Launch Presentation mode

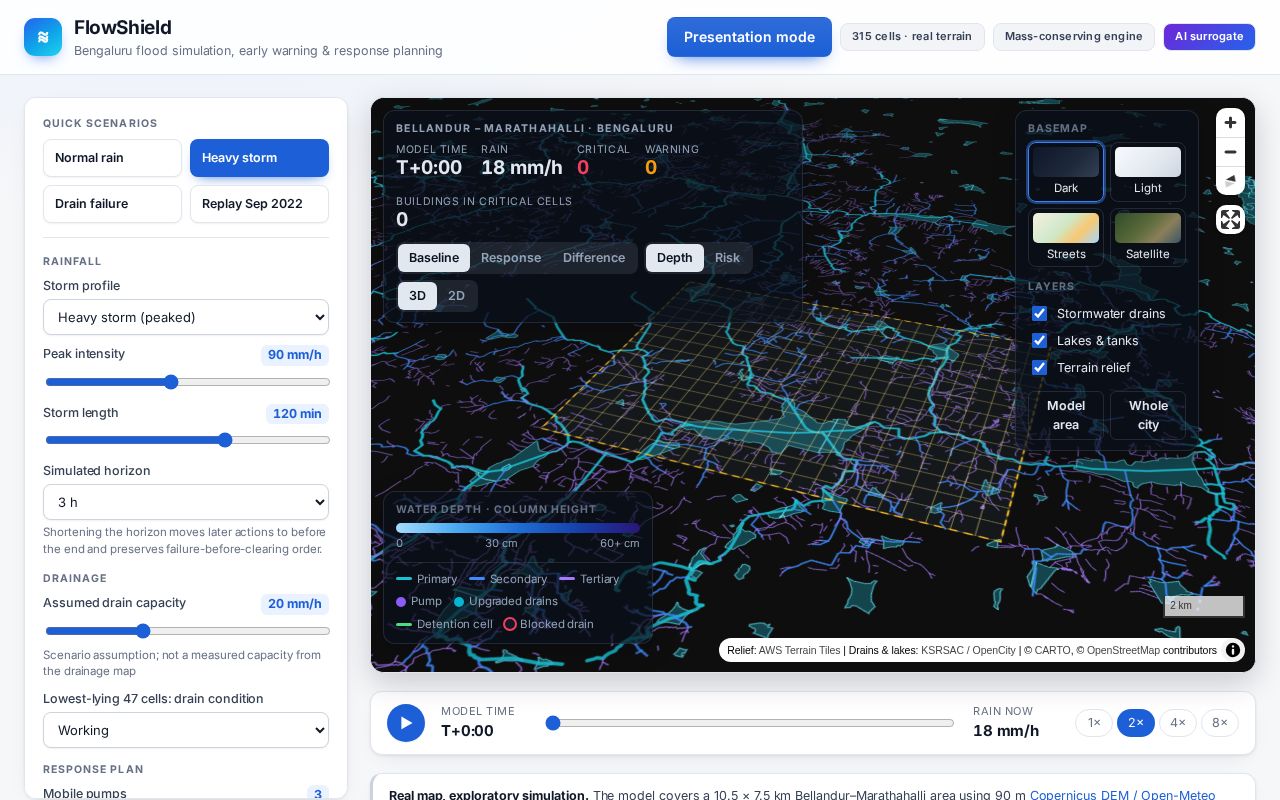tap(749, 37)
